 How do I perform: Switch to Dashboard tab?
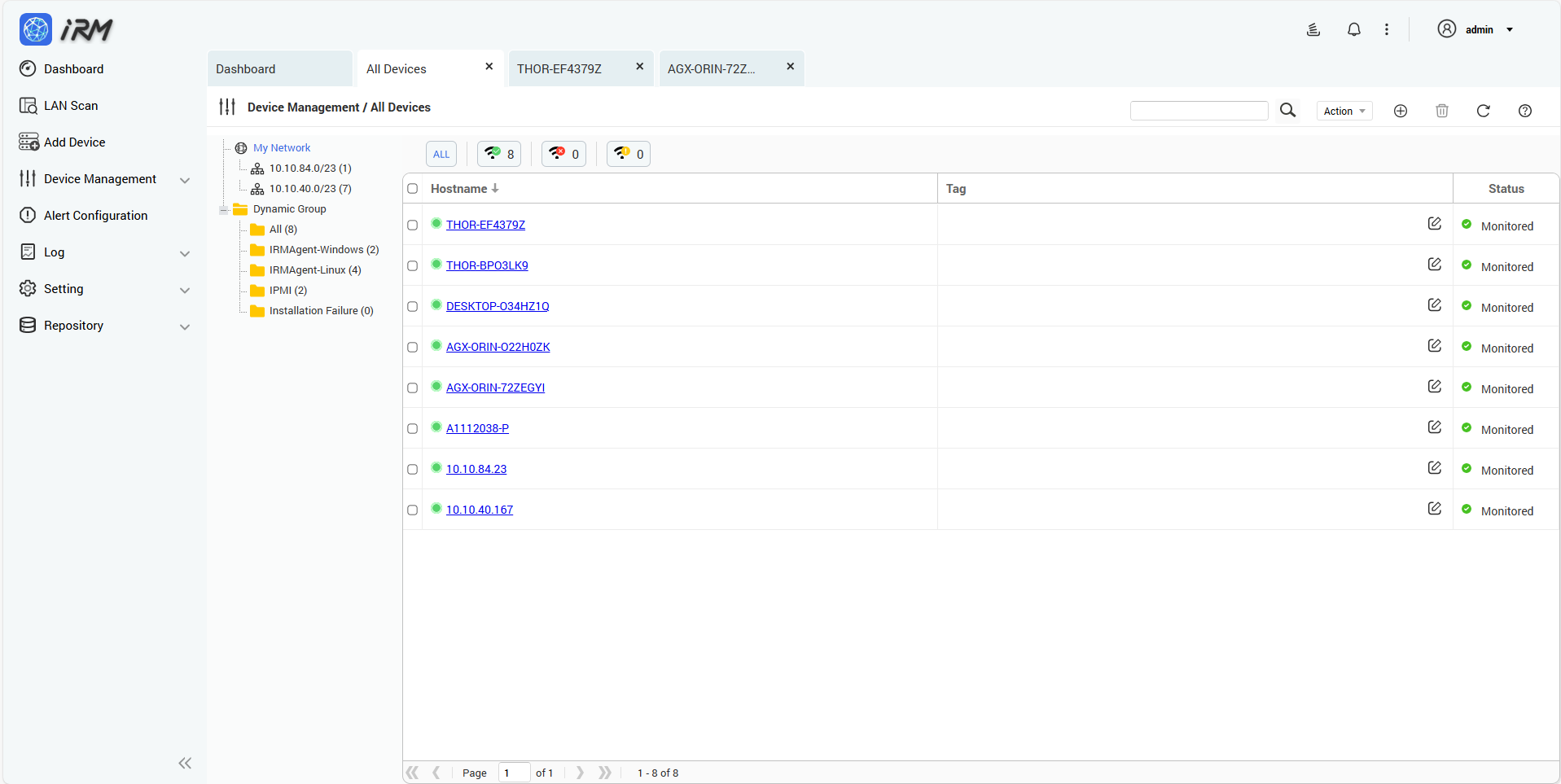(279, 68)
